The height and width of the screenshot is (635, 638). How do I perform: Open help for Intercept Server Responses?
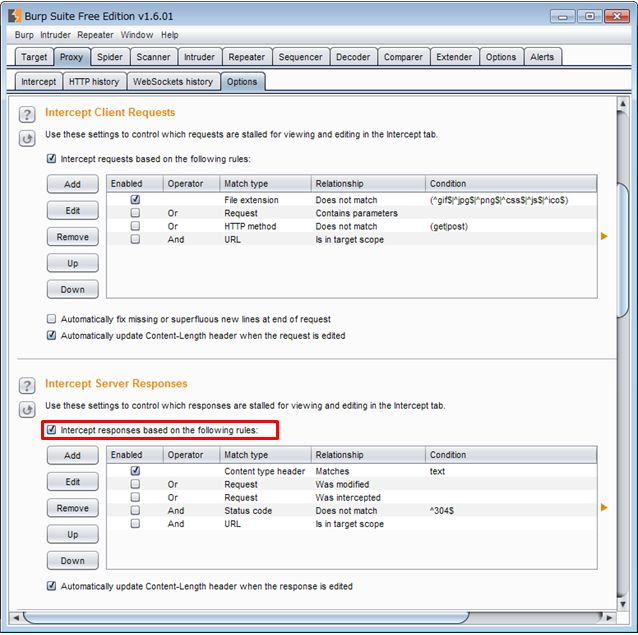click(27, 385)
